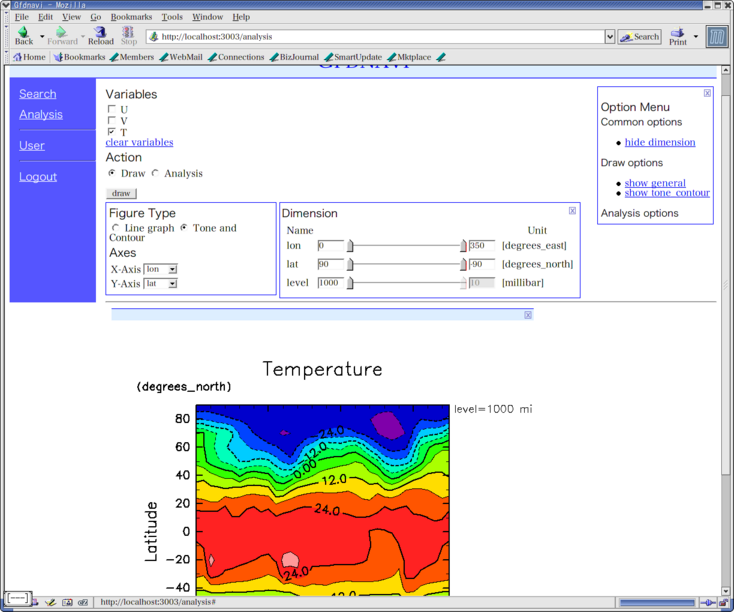Click the hide dimension link
This screenshot has height=612, width=734.
coord(660,142)
